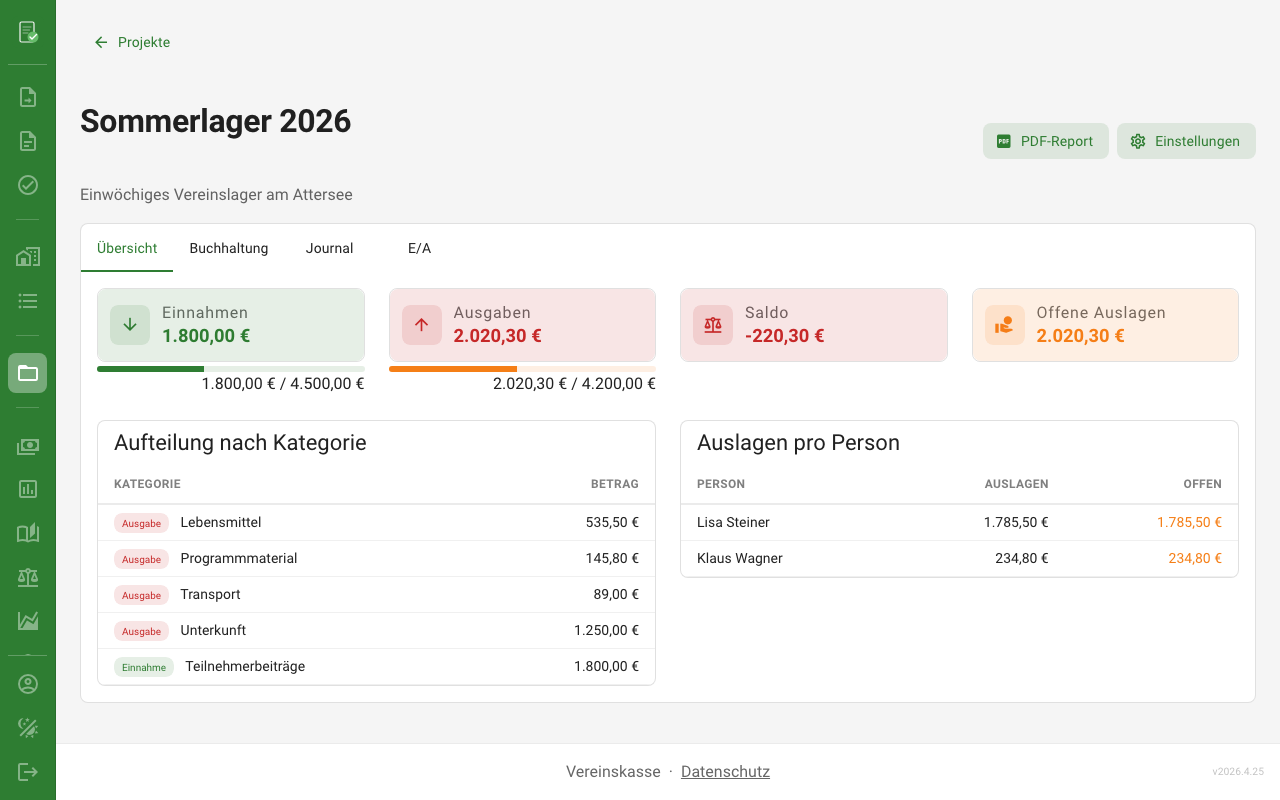Image resolution: width=1280 pixels, height=800 pixels.
Task: Open the area chart sidebar icon
Action: coord(28,621)
